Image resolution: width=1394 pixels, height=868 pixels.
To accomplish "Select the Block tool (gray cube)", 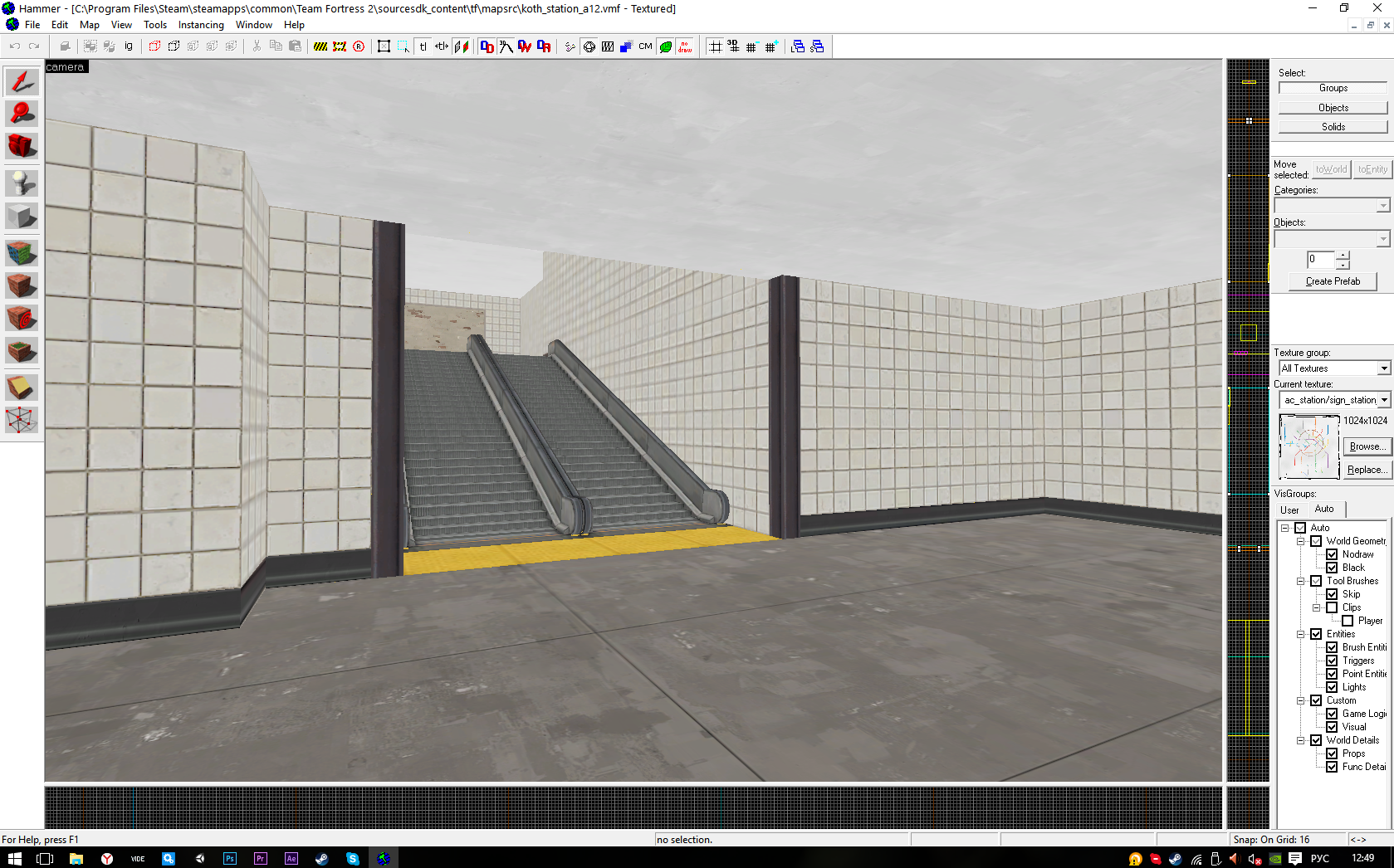I will (22, 216).
